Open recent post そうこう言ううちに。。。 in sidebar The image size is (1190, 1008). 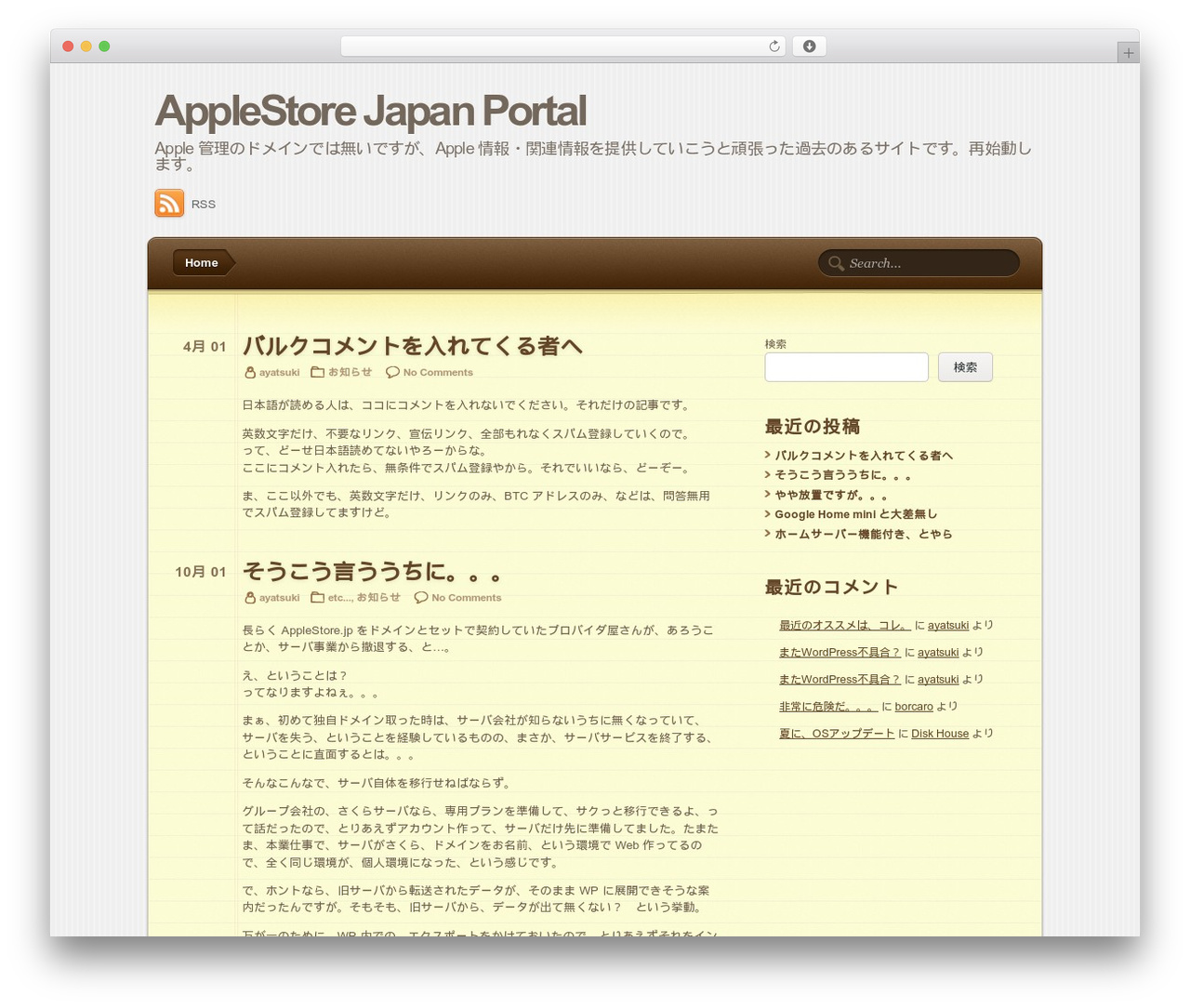[x=842, y=475]
